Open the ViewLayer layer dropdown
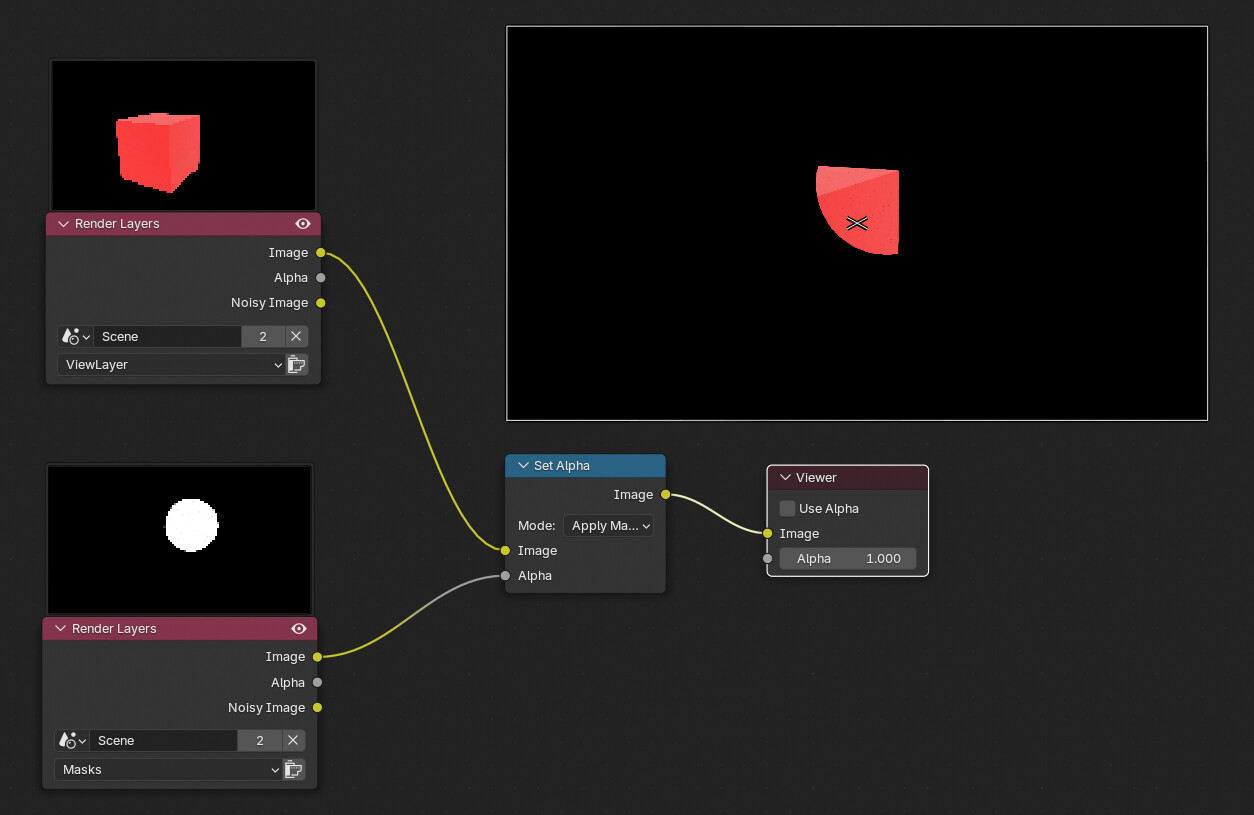Viewport: 1254px width, 815px height. click(172, 364)
